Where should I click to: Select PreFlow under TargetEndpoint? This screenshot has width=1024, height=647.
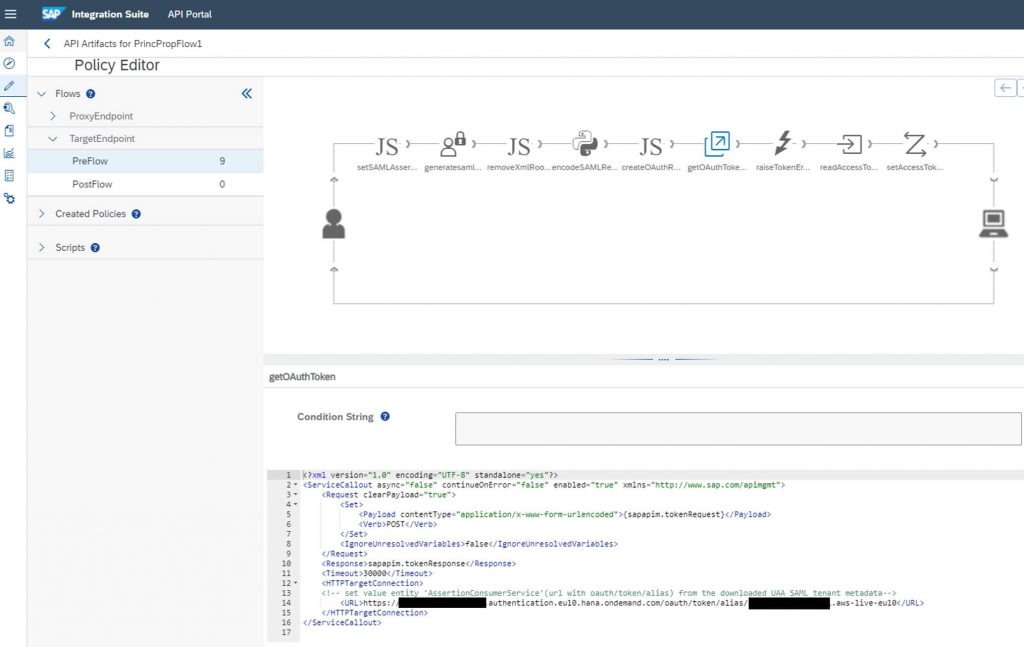click(x=146, y=161)
